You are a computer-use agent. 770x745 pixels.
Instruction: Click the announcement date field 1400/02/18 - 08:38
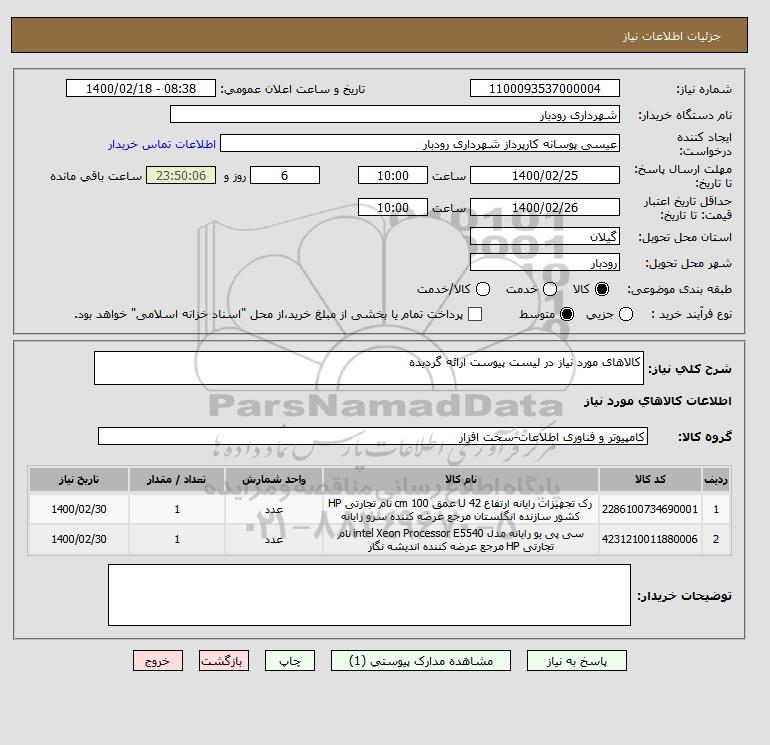[x=140, y=88]
